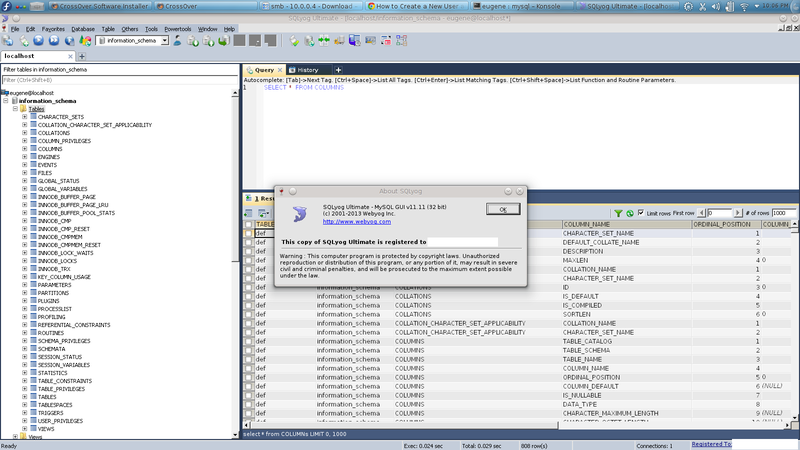Toggle the Limit rows checkbox
Screen dimensions: 800x450
[641, 213]
